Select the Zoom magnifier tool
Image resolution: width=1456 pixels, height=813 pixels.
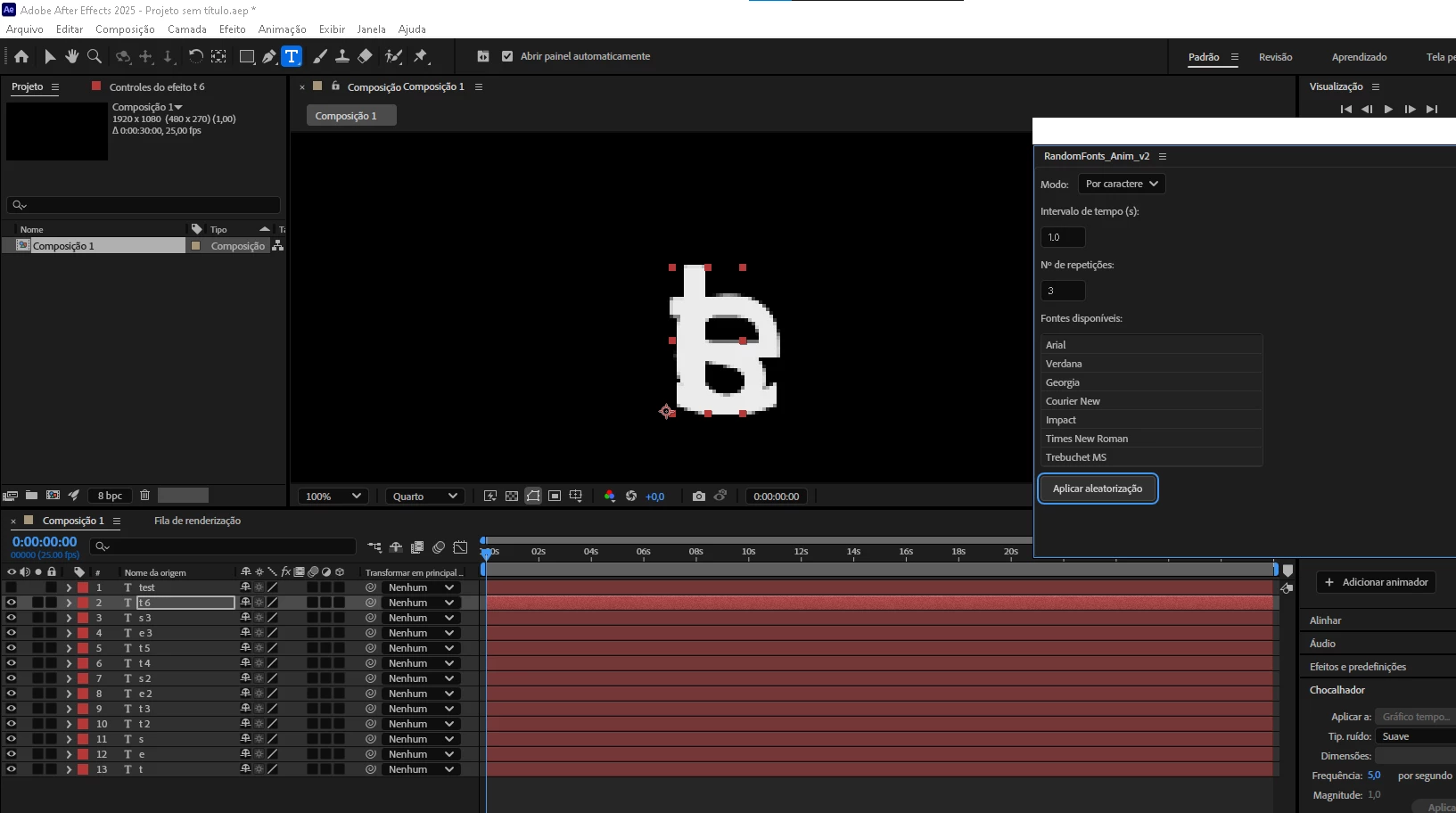coord(95,56)
